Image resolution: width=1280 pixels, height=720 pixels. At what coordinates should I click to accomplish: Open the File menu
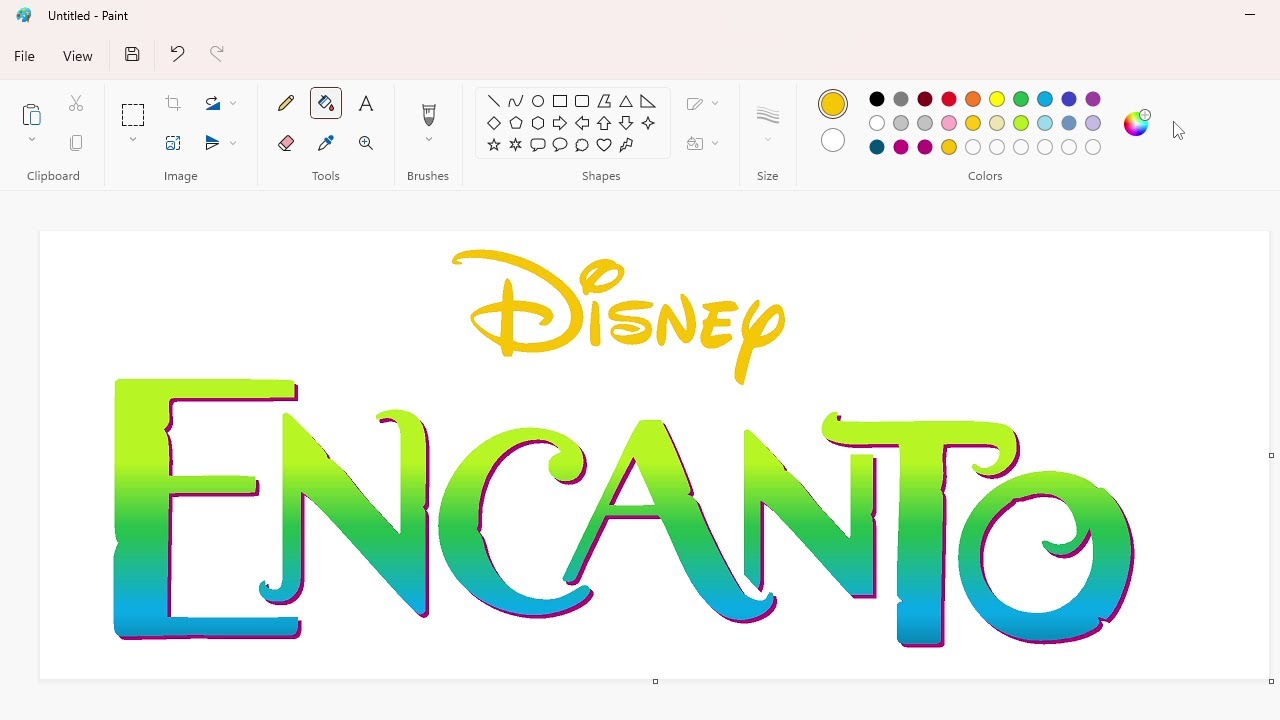(x=25, y=56)
